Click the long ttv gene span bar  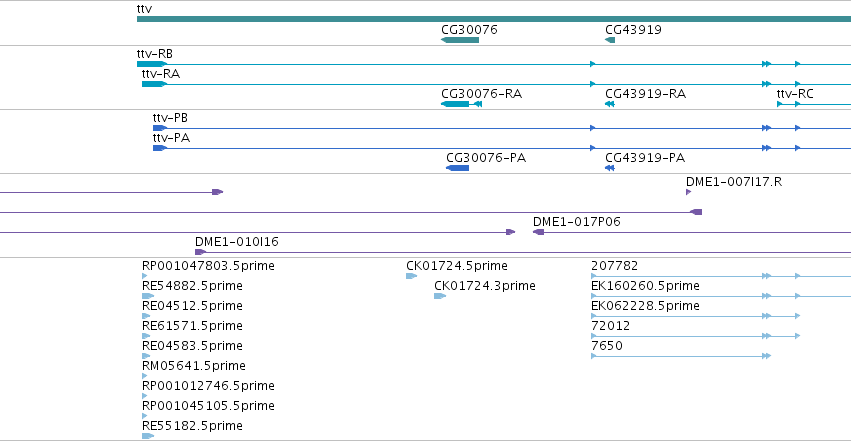click(x=494, y=20)
